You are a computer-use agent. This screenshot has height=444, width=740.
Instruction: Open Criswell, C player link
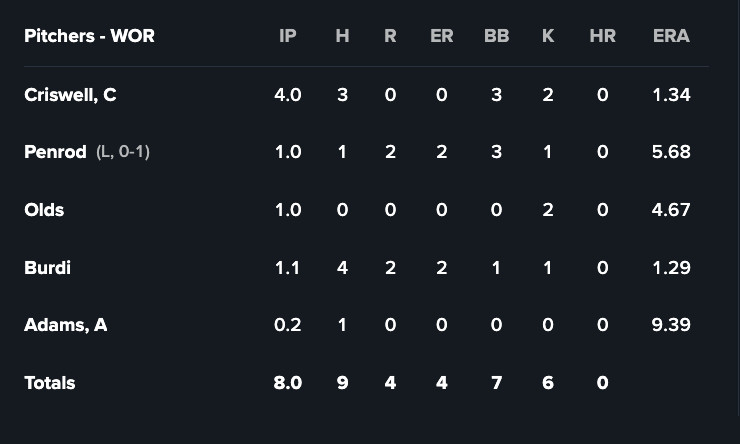pos(70,95)
